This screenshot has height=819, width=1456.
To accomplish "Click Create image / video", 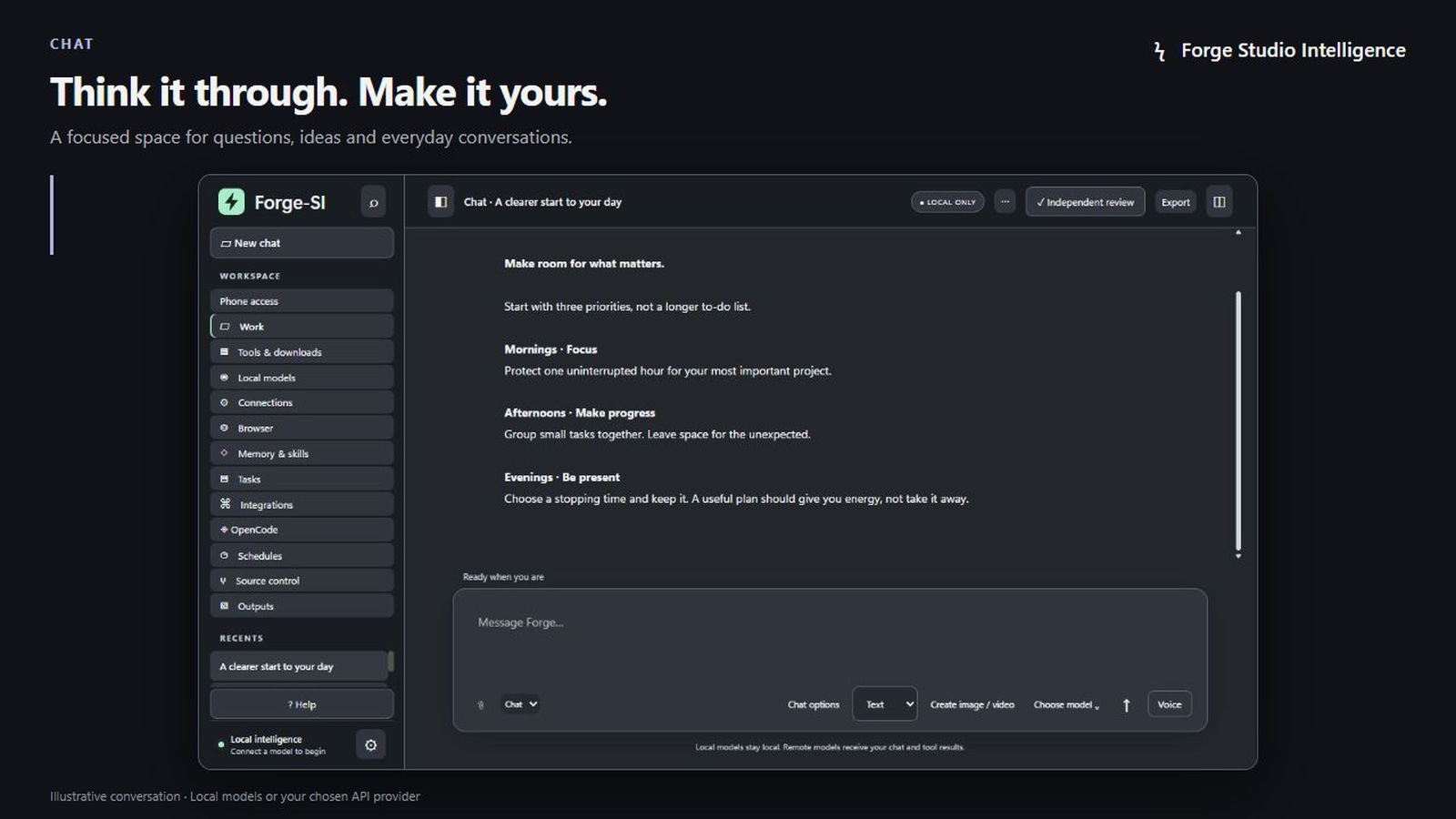I will click(x=972, y=705).
